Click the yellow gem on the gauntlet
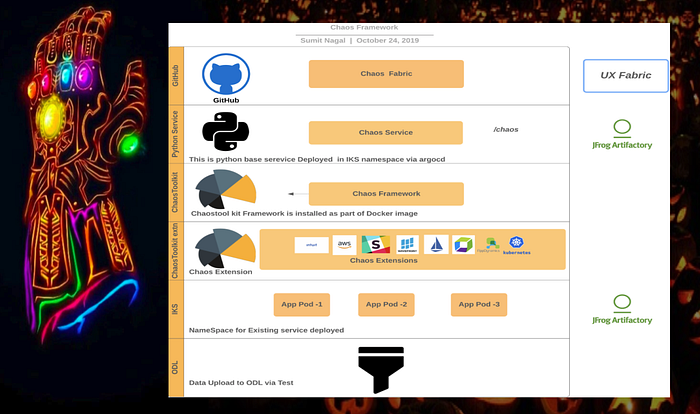 coord(50,117)
